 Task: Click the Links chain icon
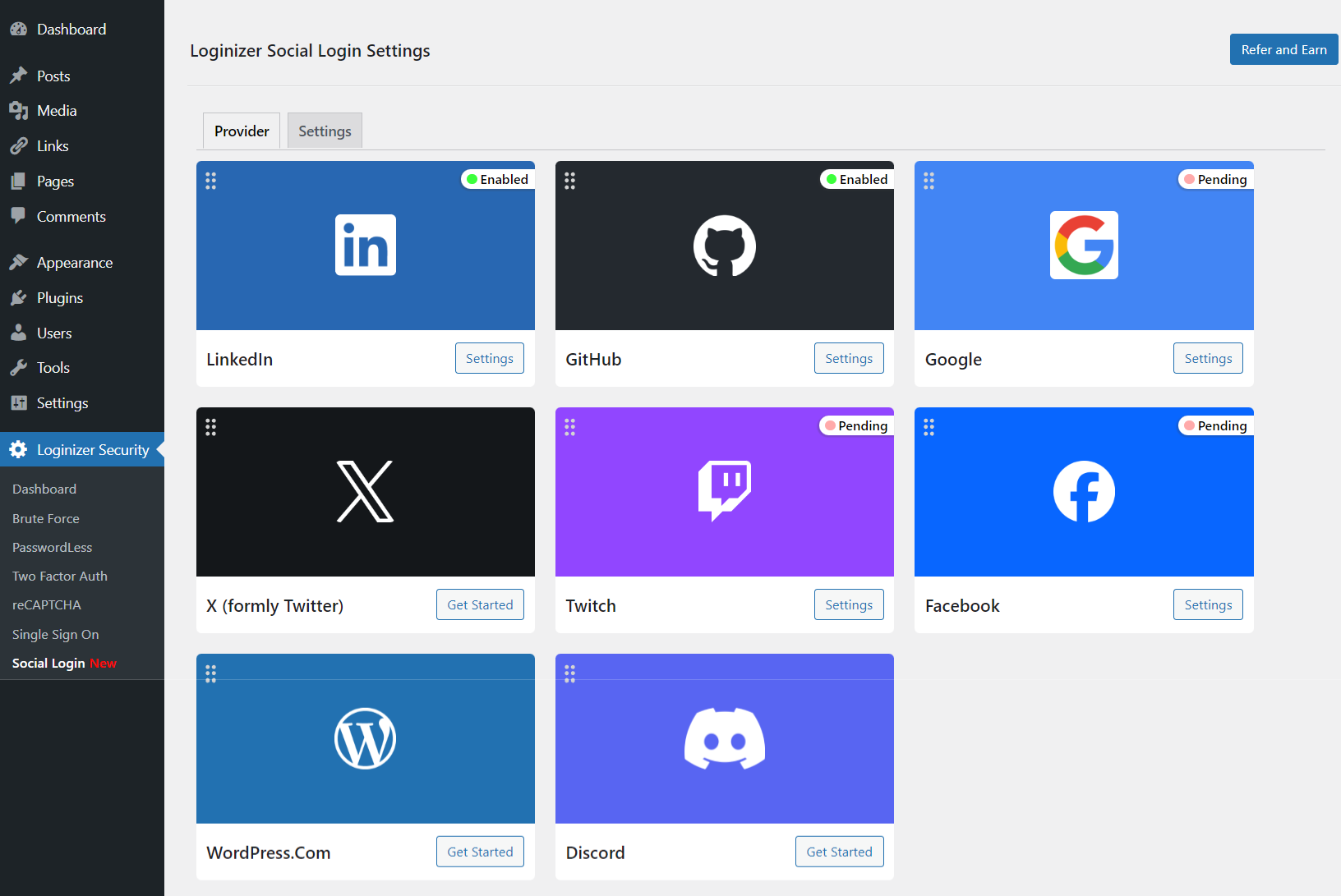[18, 146]
